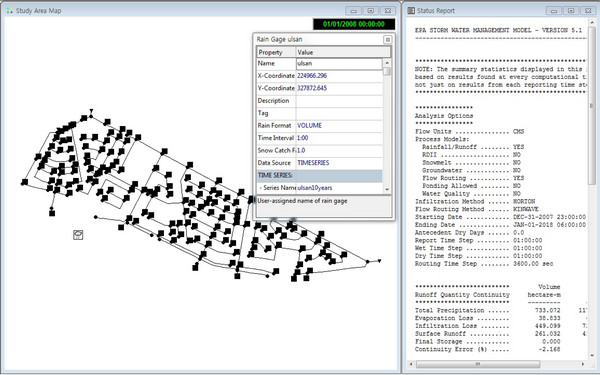Open the Series Name ulsan10years dropdown
The image size is (600, 375).
[x=339, y=188]
